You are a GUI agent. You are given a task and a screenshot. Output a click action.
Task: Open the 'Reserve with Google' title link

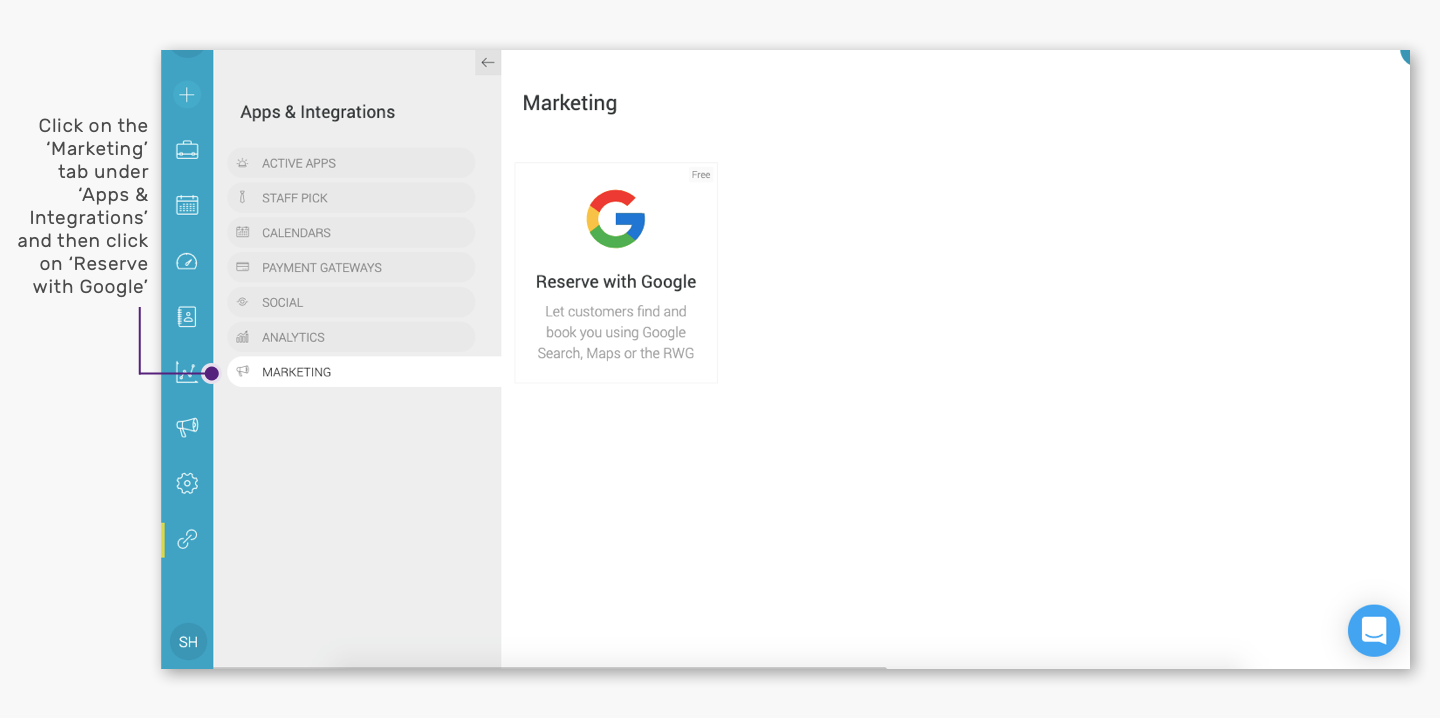point(616,282)
